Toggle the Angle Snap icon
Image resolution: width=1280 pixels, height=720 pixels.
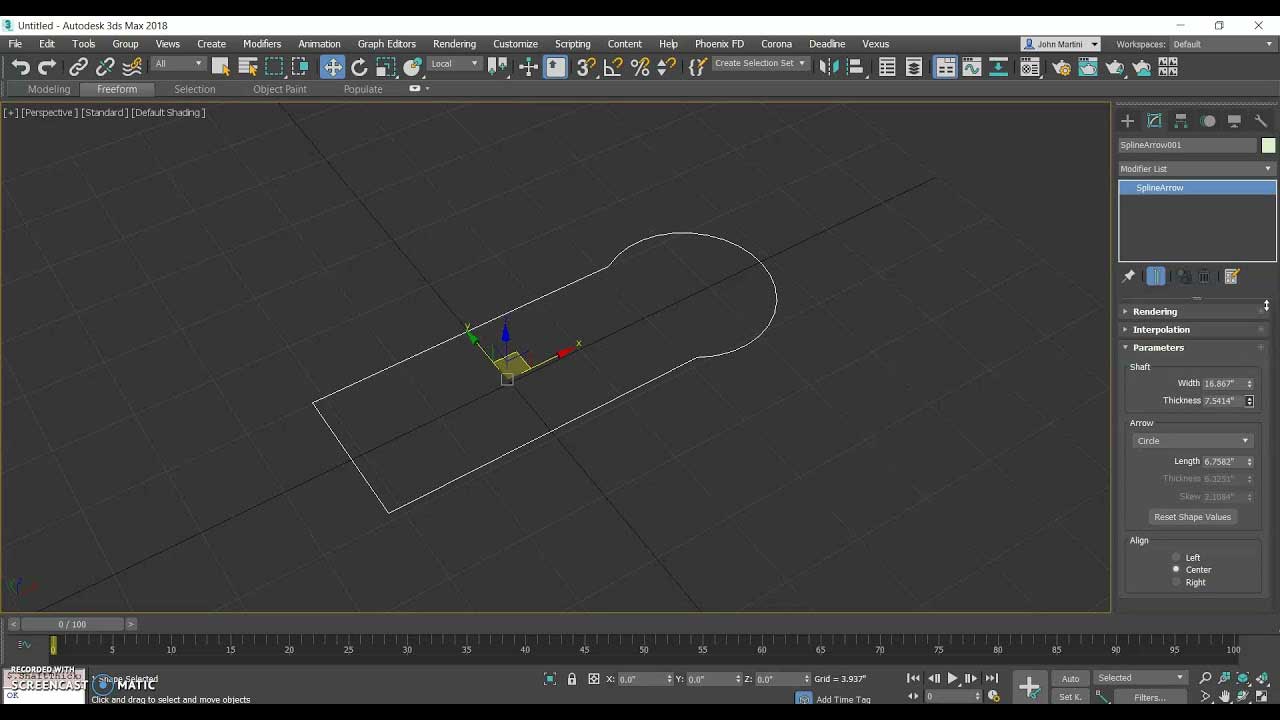613,67
